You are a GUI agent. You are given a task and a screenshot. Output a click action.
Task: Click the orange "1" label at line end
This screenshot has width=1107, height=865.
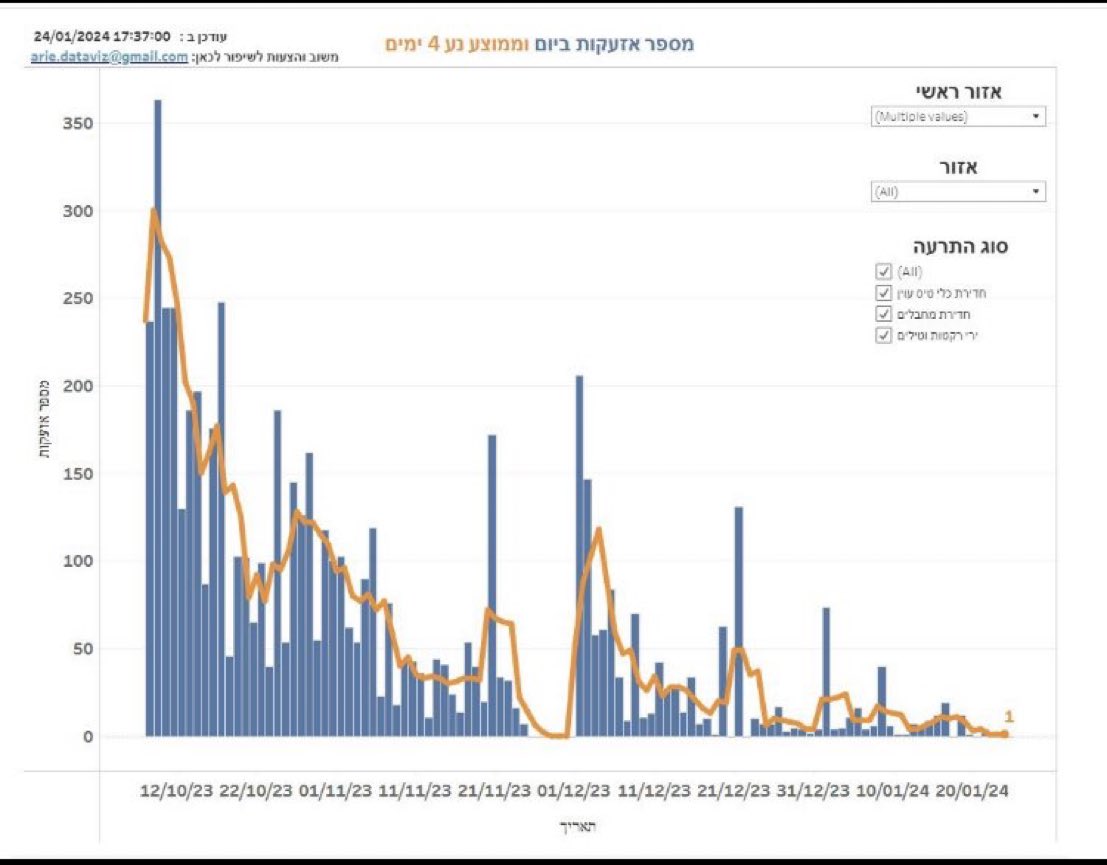coord(1009,716)
